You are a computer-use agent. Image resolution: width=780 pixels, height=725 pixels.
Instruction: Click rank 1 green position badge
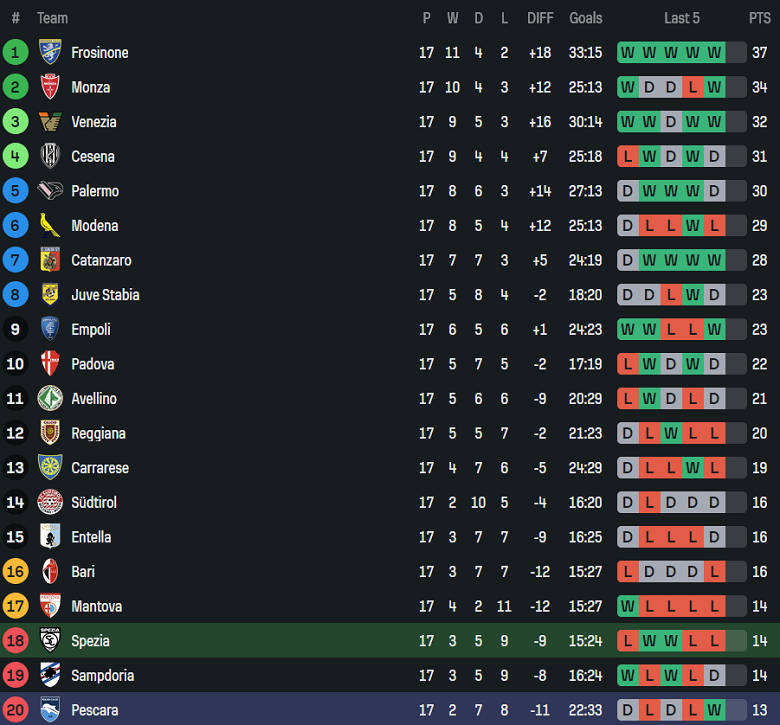[x=16, y=53]
